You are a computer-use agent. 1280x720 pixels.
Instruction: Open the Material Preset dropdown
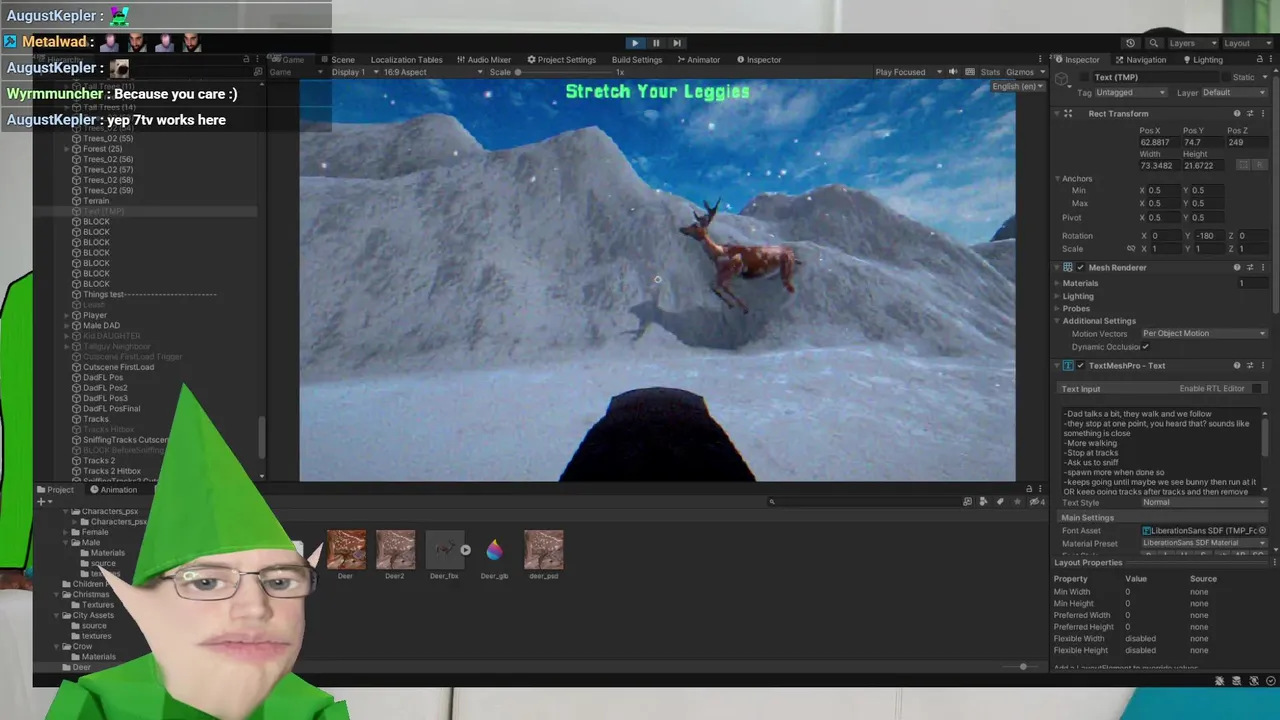(x=1204, y=543)
